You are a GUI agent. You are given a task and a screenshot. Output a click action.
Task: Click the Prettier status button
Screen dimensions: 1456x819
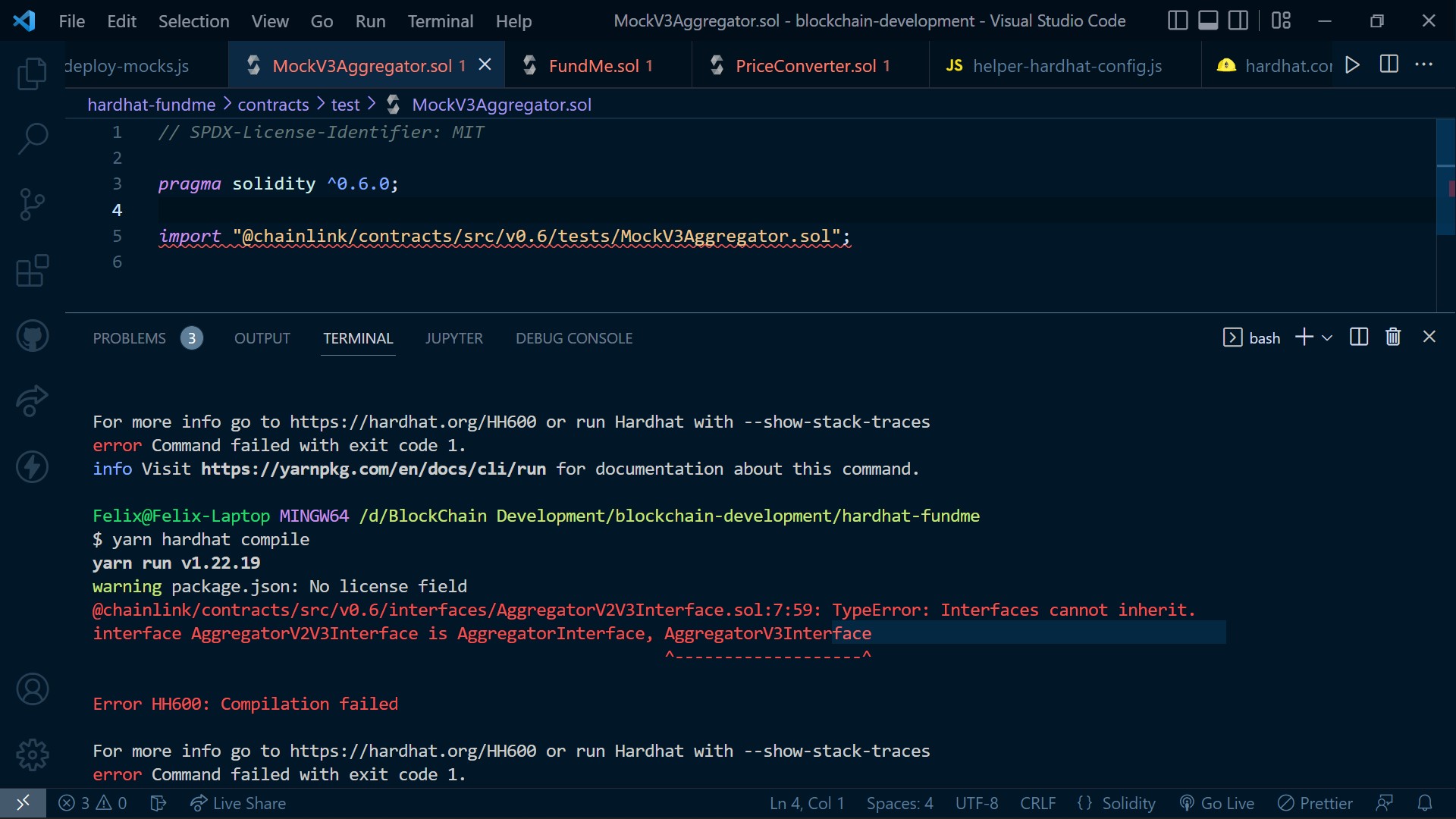tap(1315, 803)
